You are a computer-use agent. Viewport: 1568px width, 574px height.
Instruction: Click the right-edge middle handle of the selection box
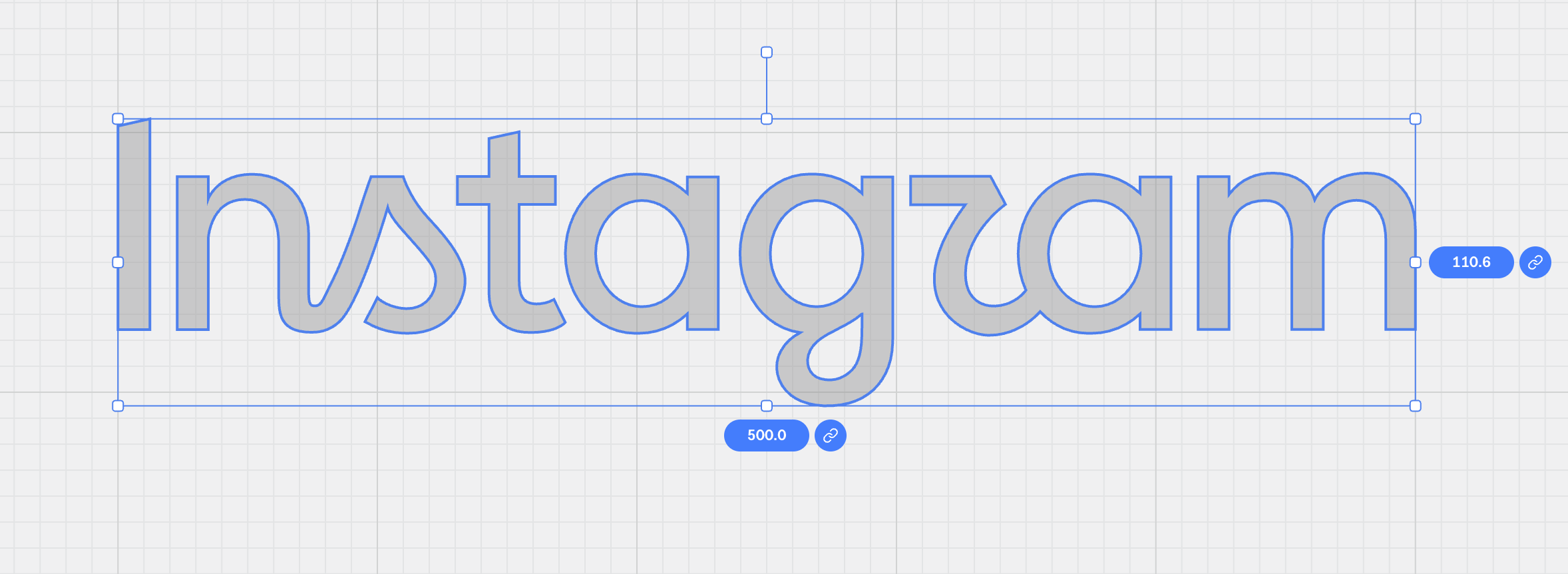[1416, 262]
